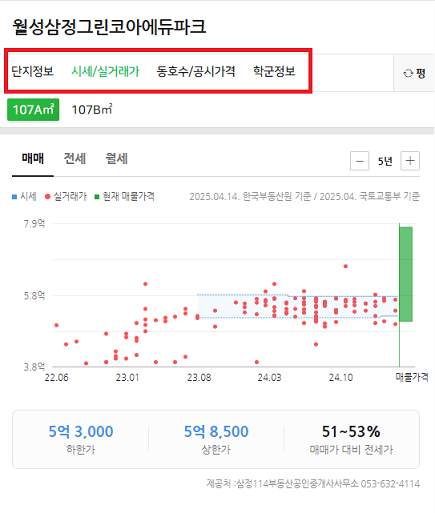Click the 24.03 x-axis label
This screenshot has width=435, height=513.
click(x=269, y=378)
